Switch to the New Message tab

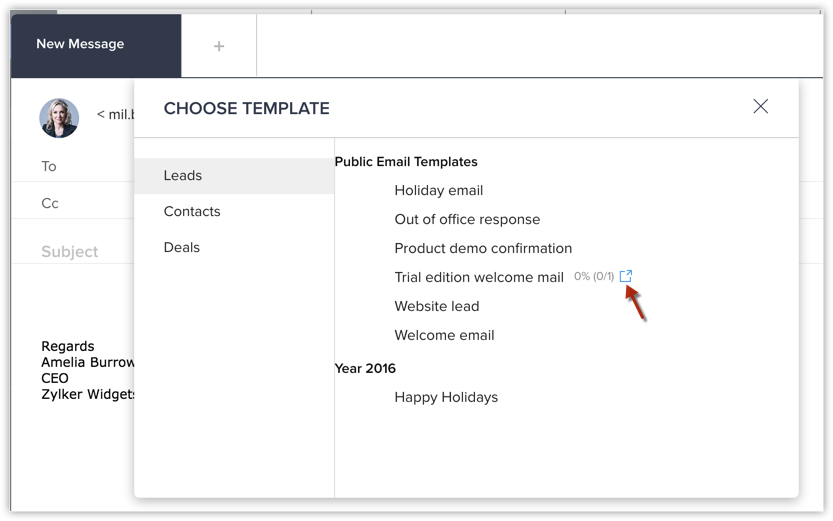click(96, 46)
